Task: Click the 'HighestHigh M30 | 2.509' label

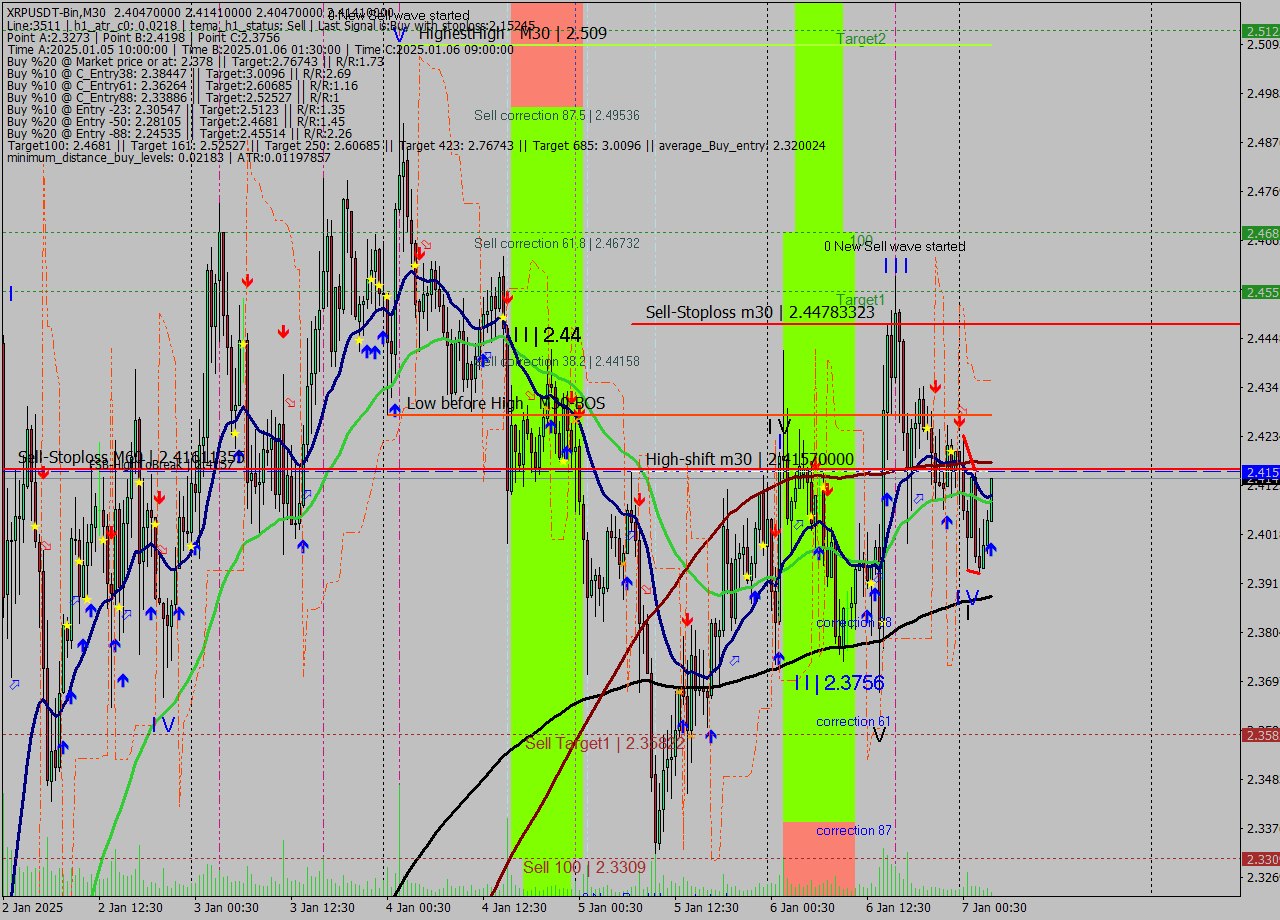Action: [x=513, y=33]
